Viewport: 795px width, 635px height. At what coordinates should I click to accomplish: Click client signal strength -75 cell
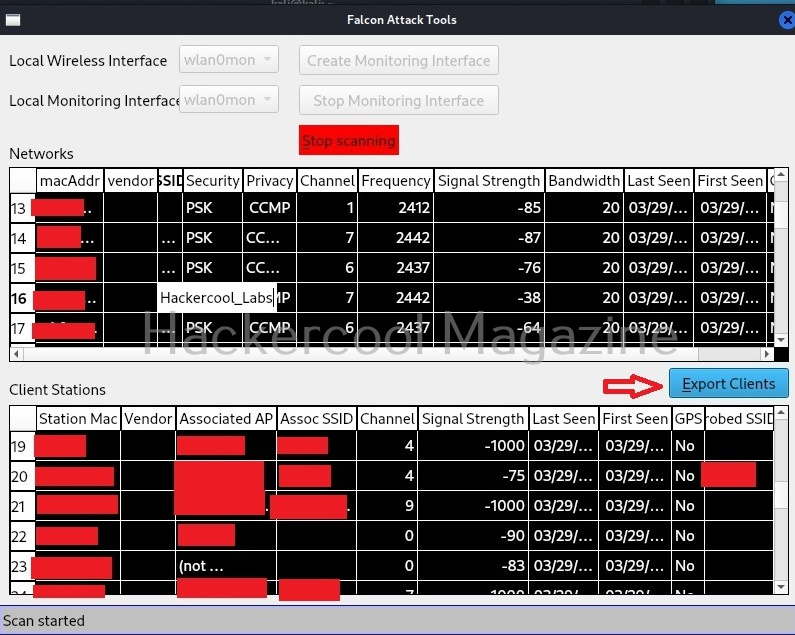click(x=473, y=476)
